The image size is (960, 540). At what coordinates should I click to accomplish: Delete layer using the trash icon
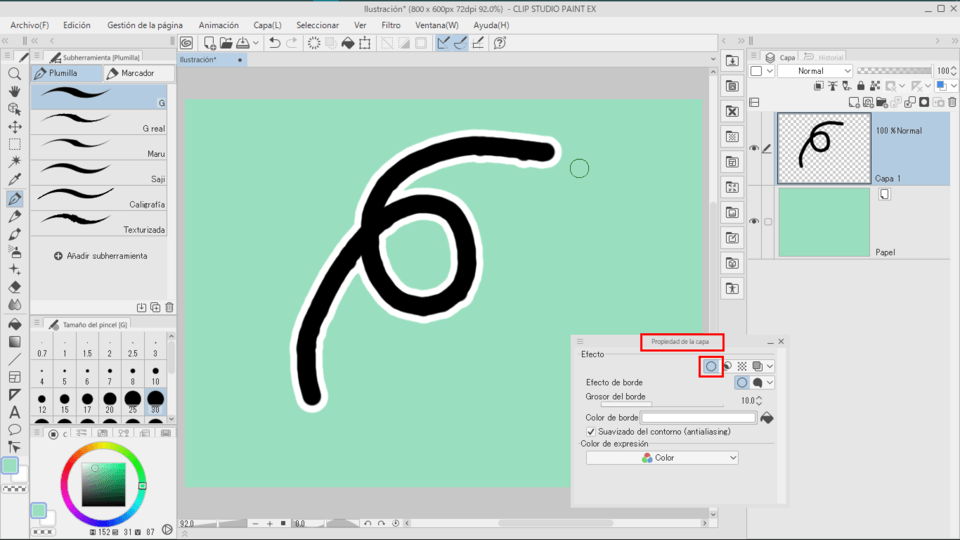point(952,102)
